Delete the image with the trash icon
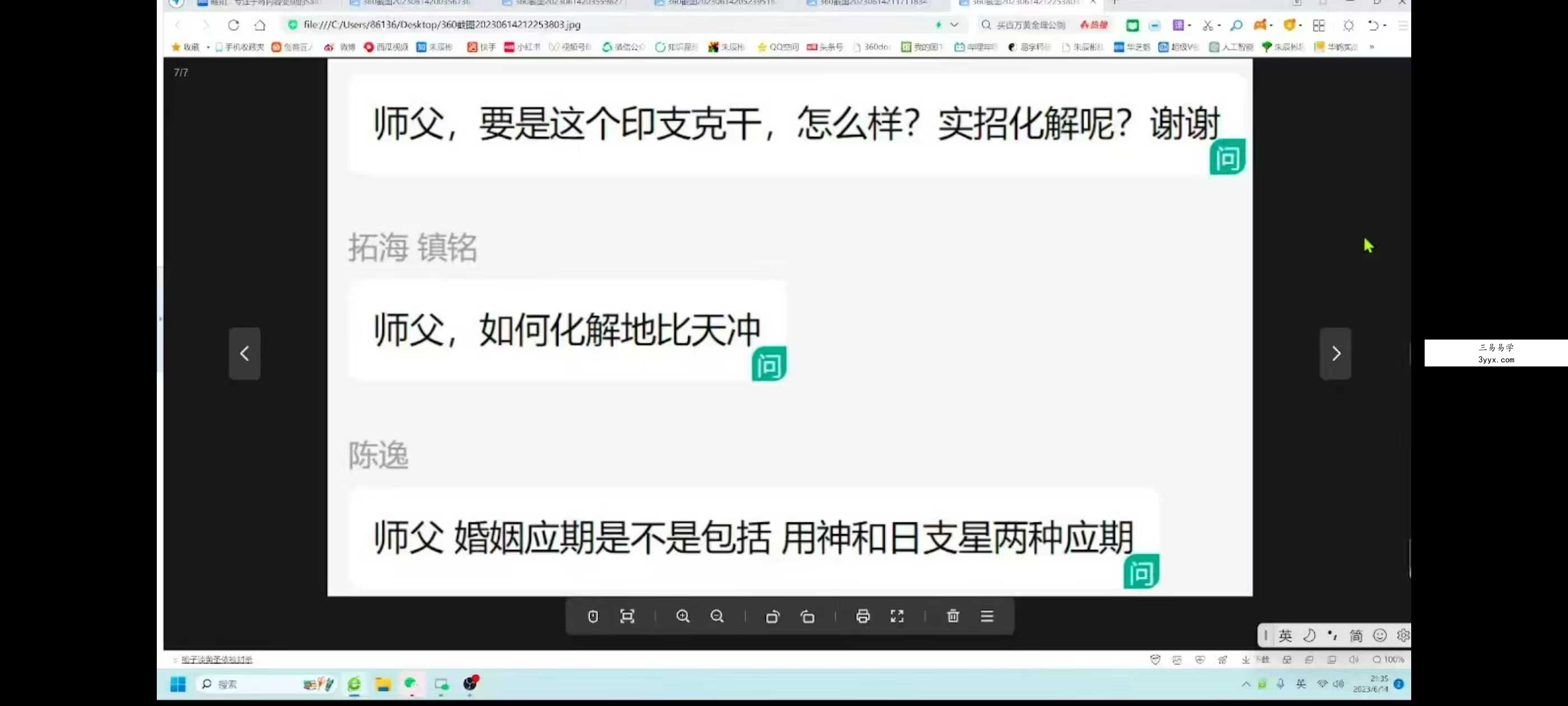1568x706 pixels. (953, 616)
